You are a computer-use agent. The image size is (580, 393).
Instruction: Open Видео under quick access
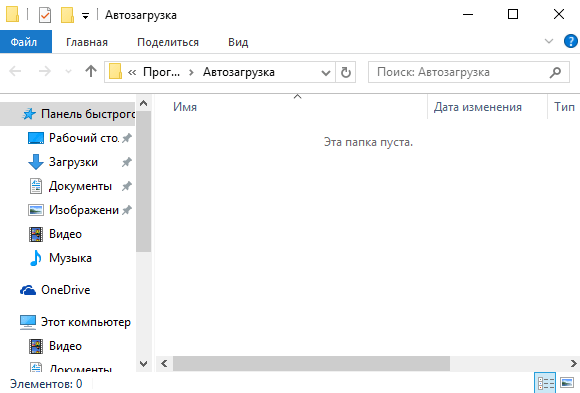coord(55,234)
